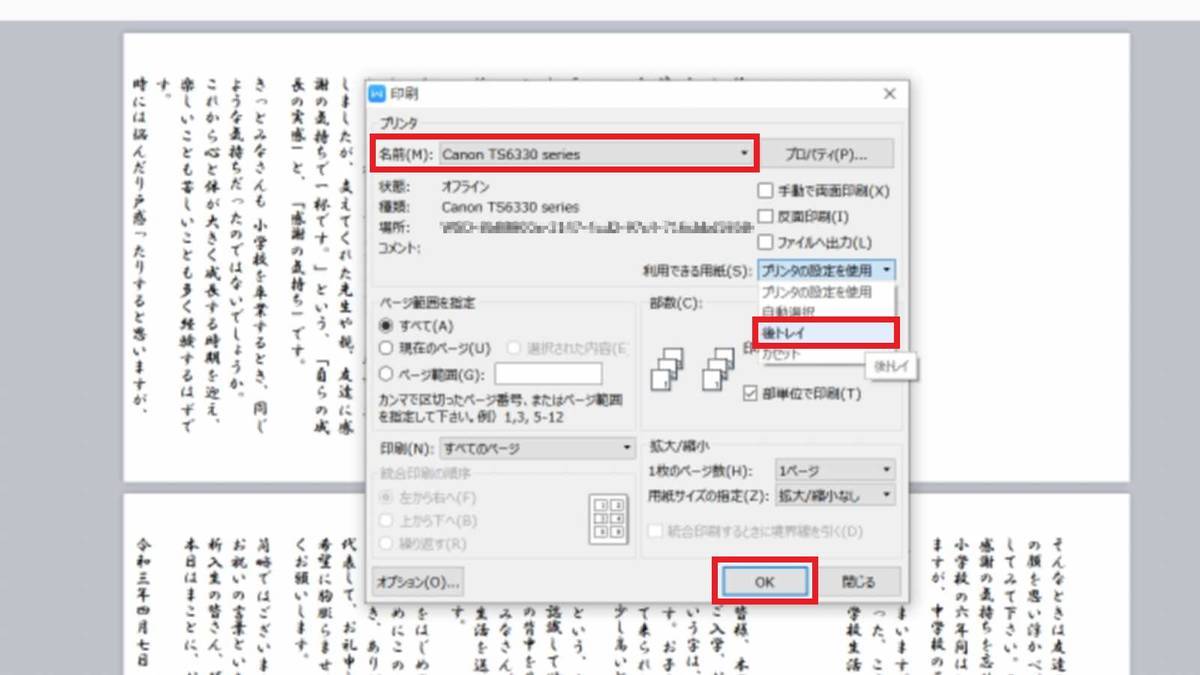The width and height of the screenshot is (1200, 675).
Task: Click the Canon TS6330 series type text
Action: 510,207
